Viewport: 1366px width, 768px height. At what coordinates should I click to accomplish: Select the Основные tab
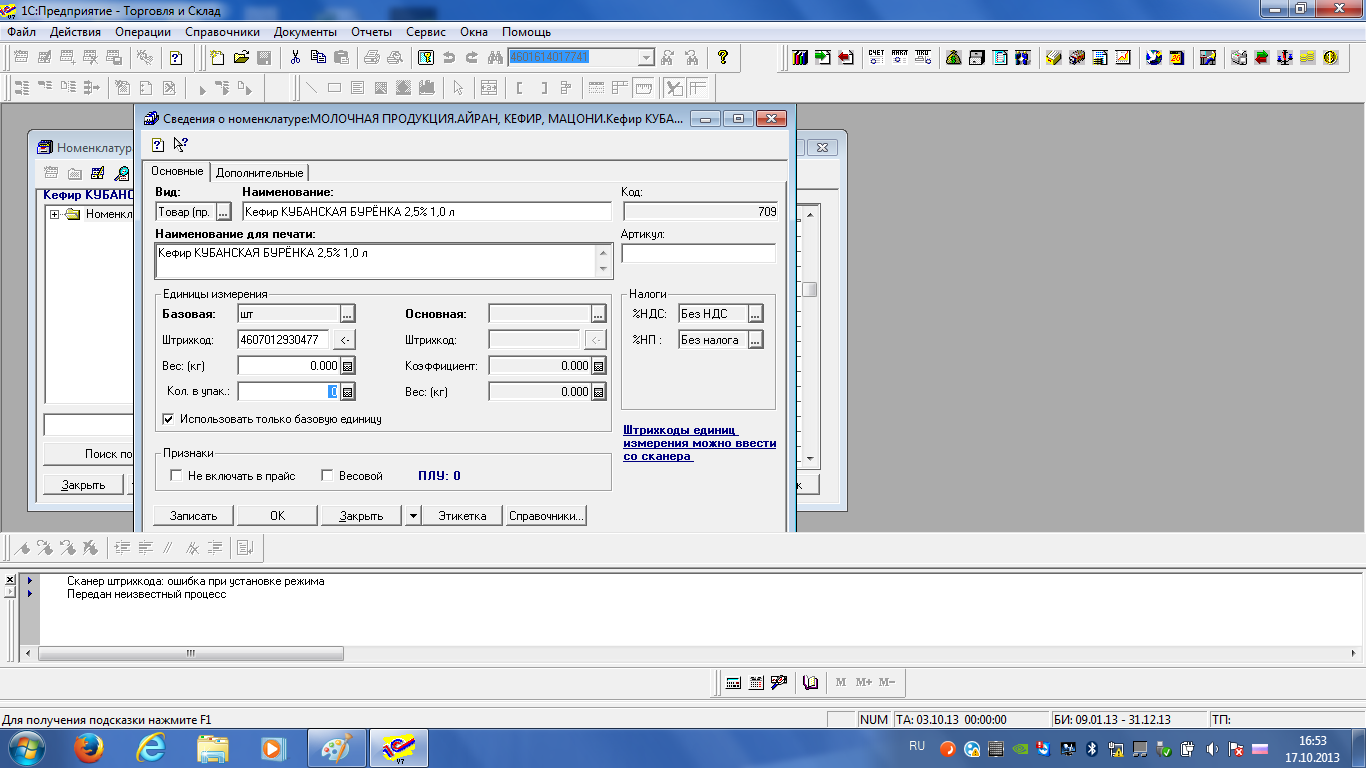177,171
